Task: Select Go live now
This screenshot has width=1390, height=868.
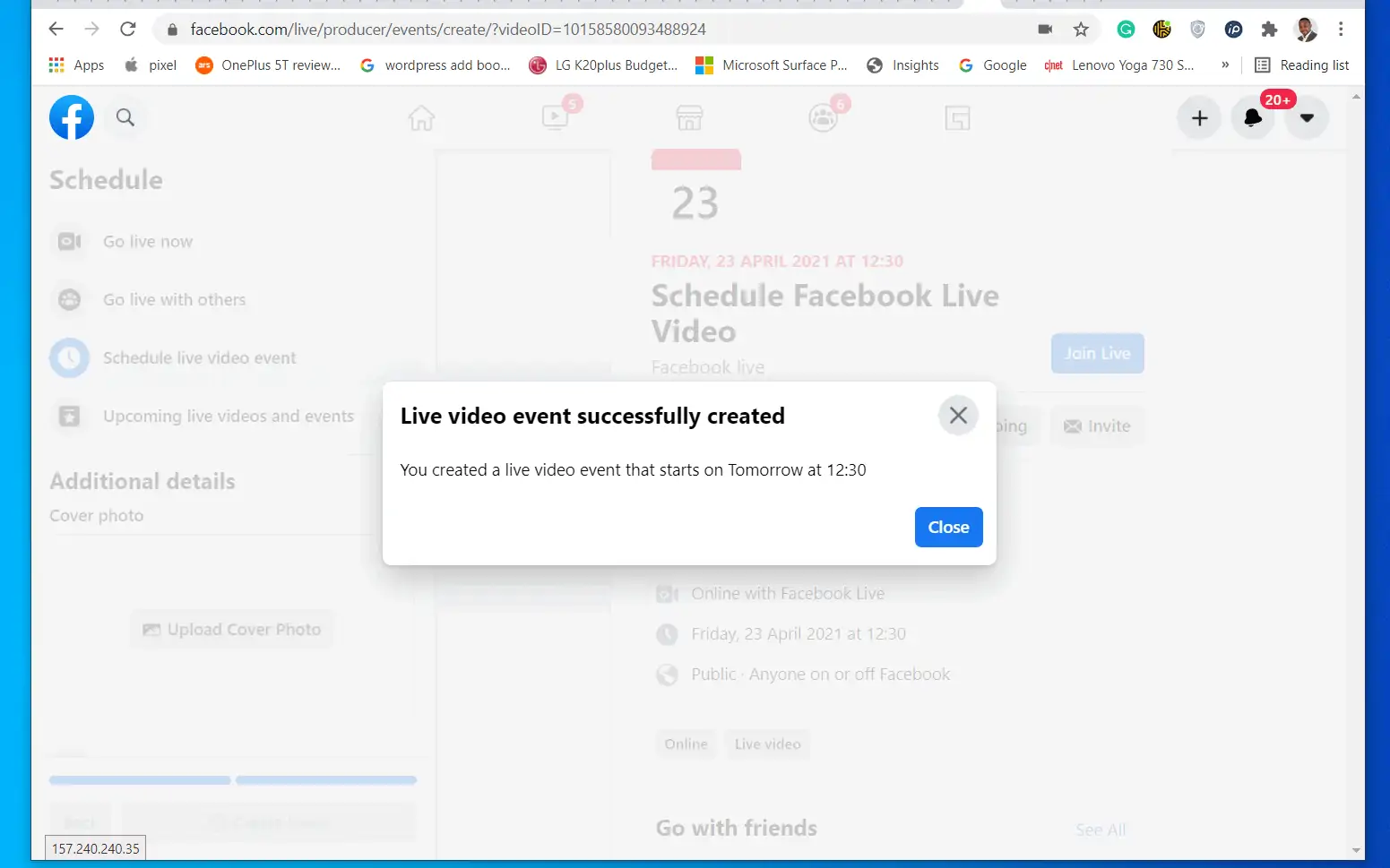Action: click(x=148, y=242)
